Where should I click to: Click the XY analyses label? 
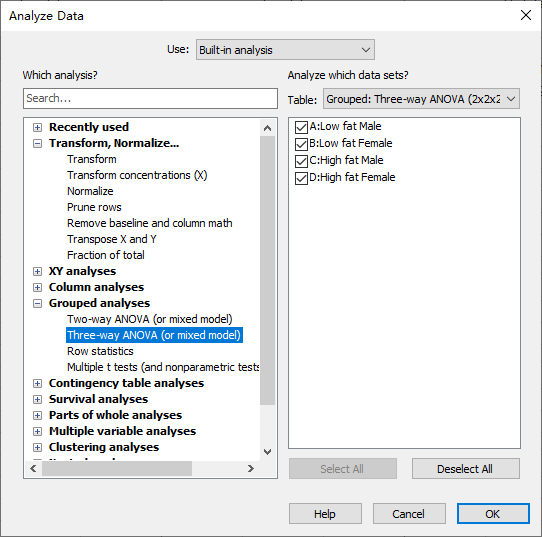point(82,271)
